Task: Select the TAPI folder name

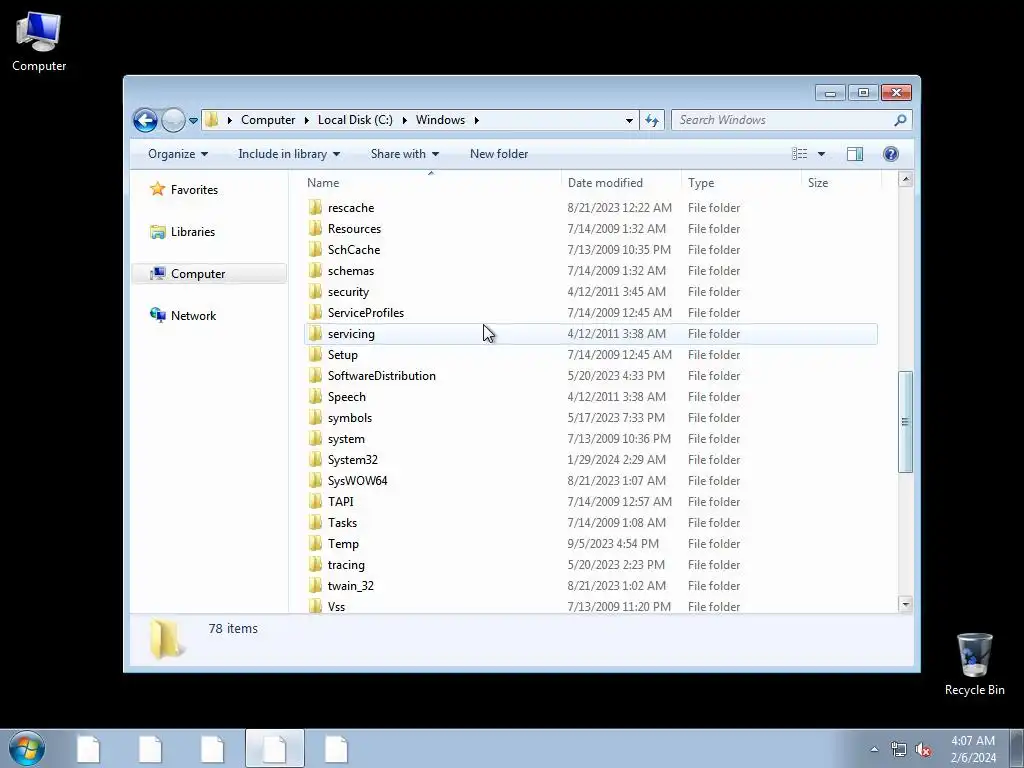Action: (x=340, y=502)
